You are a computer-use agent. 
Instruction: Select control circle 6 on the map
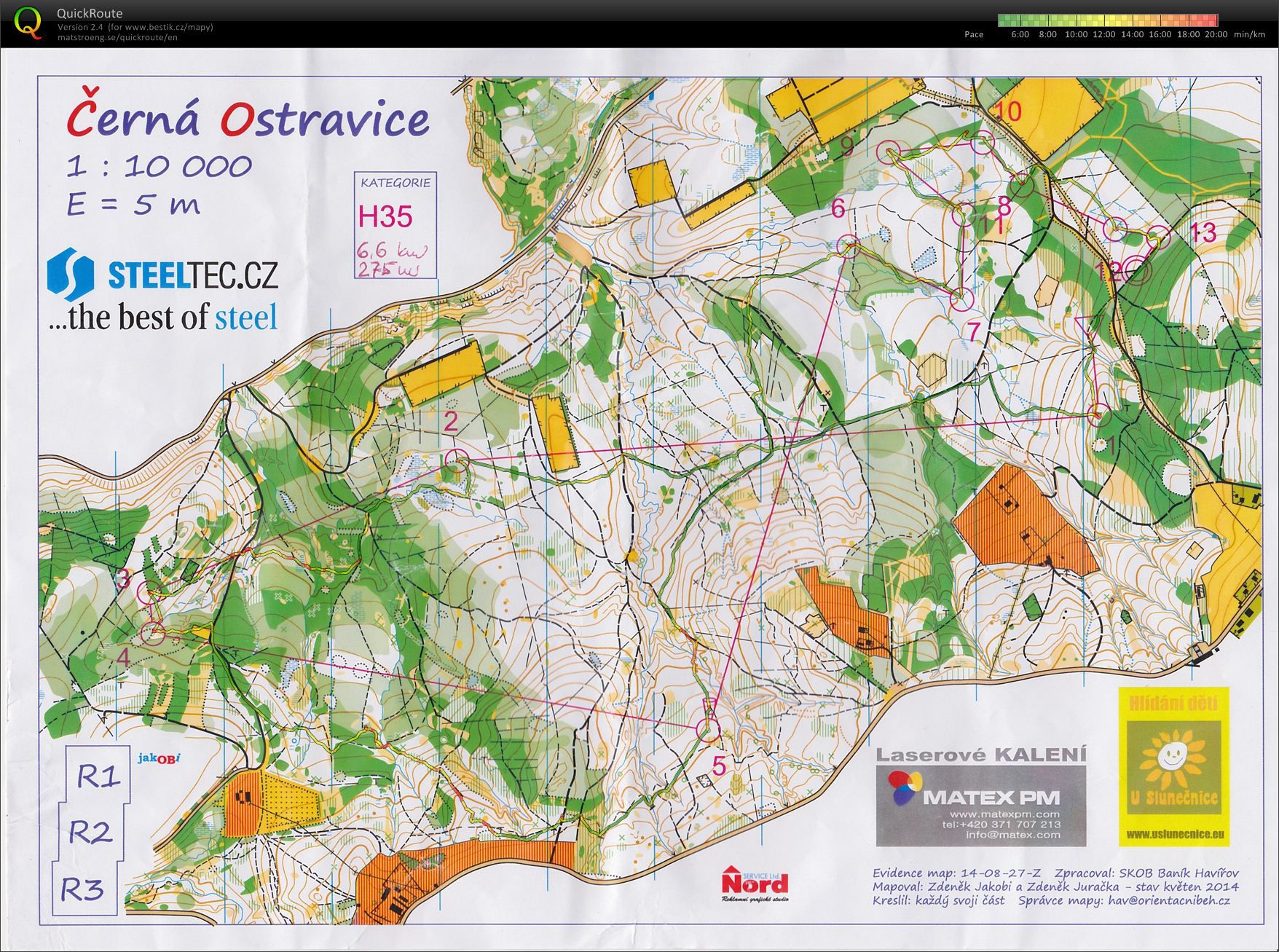click(849, 246)
